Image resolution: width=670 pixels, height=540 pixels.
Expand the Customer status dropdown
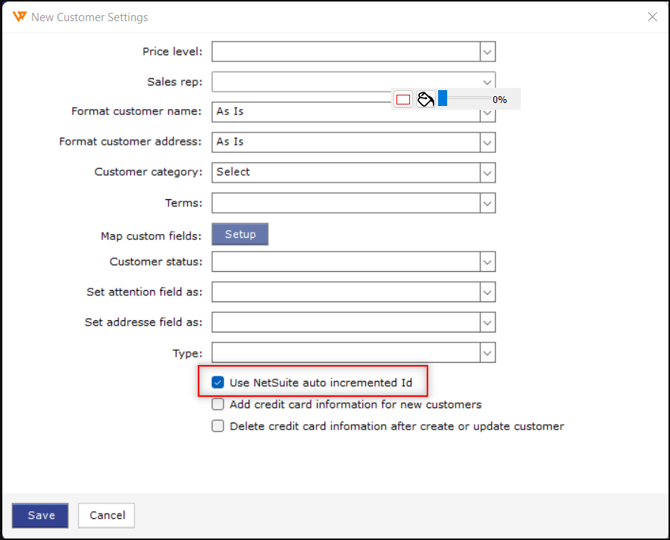click(487, 262)
